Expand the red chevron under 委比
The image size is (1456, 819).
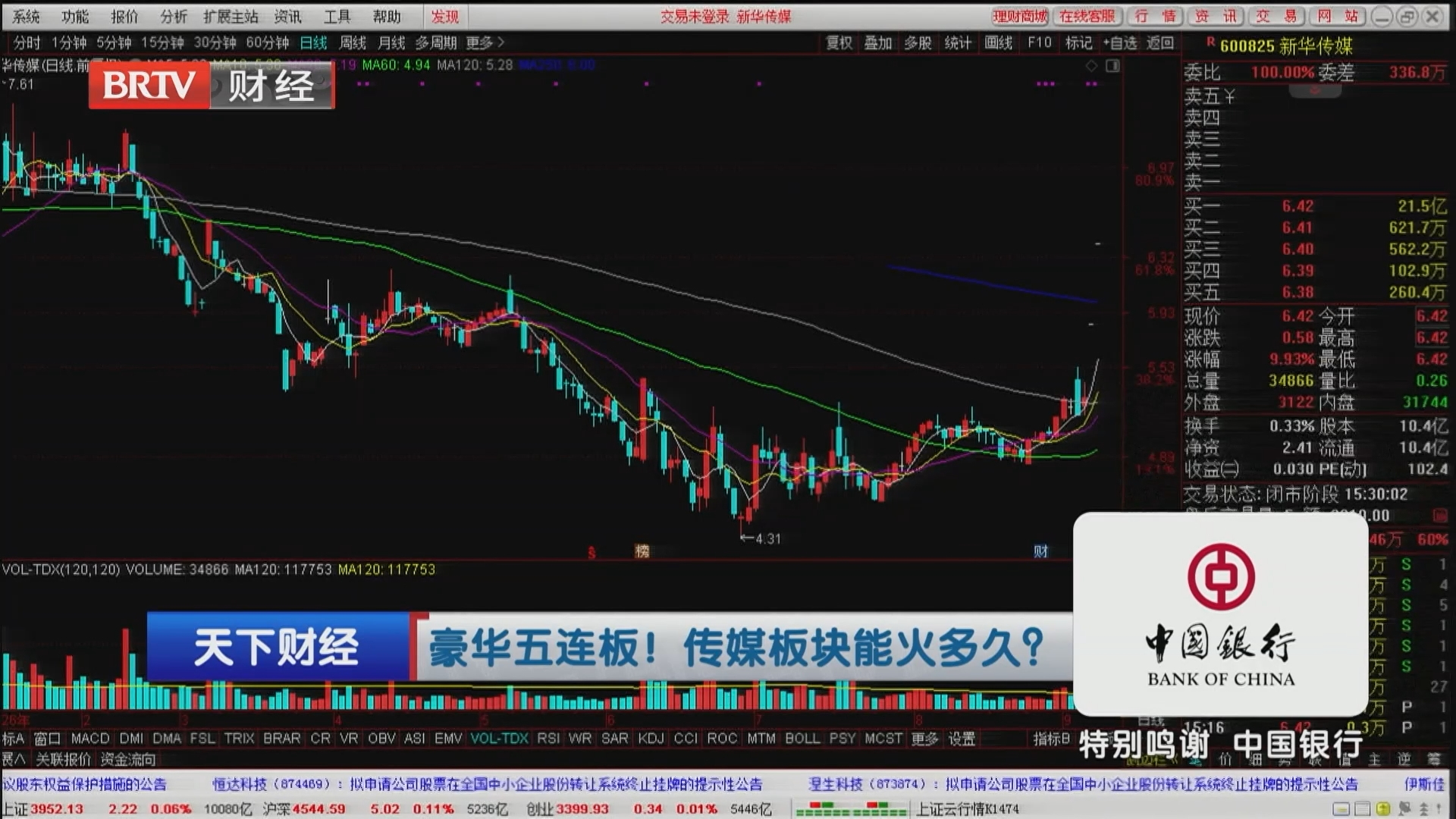click(1315, 91)
